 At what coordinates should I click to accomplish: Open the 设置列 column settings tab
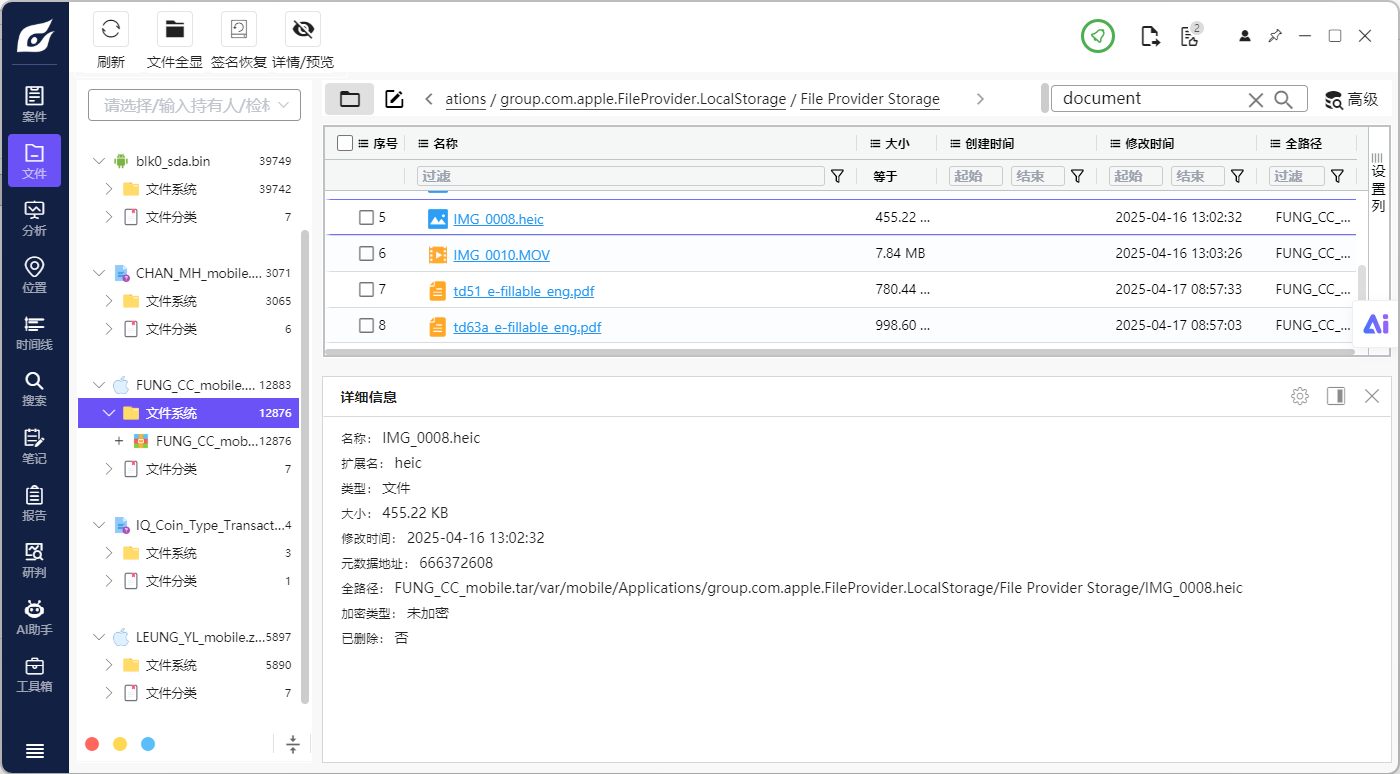coord(1378,184)
